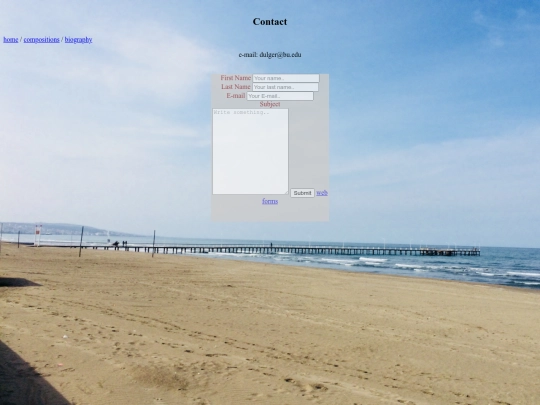This screenshot has width=540, height=405.
Task: Focus the First Name input field
Action: pos(286,78)
